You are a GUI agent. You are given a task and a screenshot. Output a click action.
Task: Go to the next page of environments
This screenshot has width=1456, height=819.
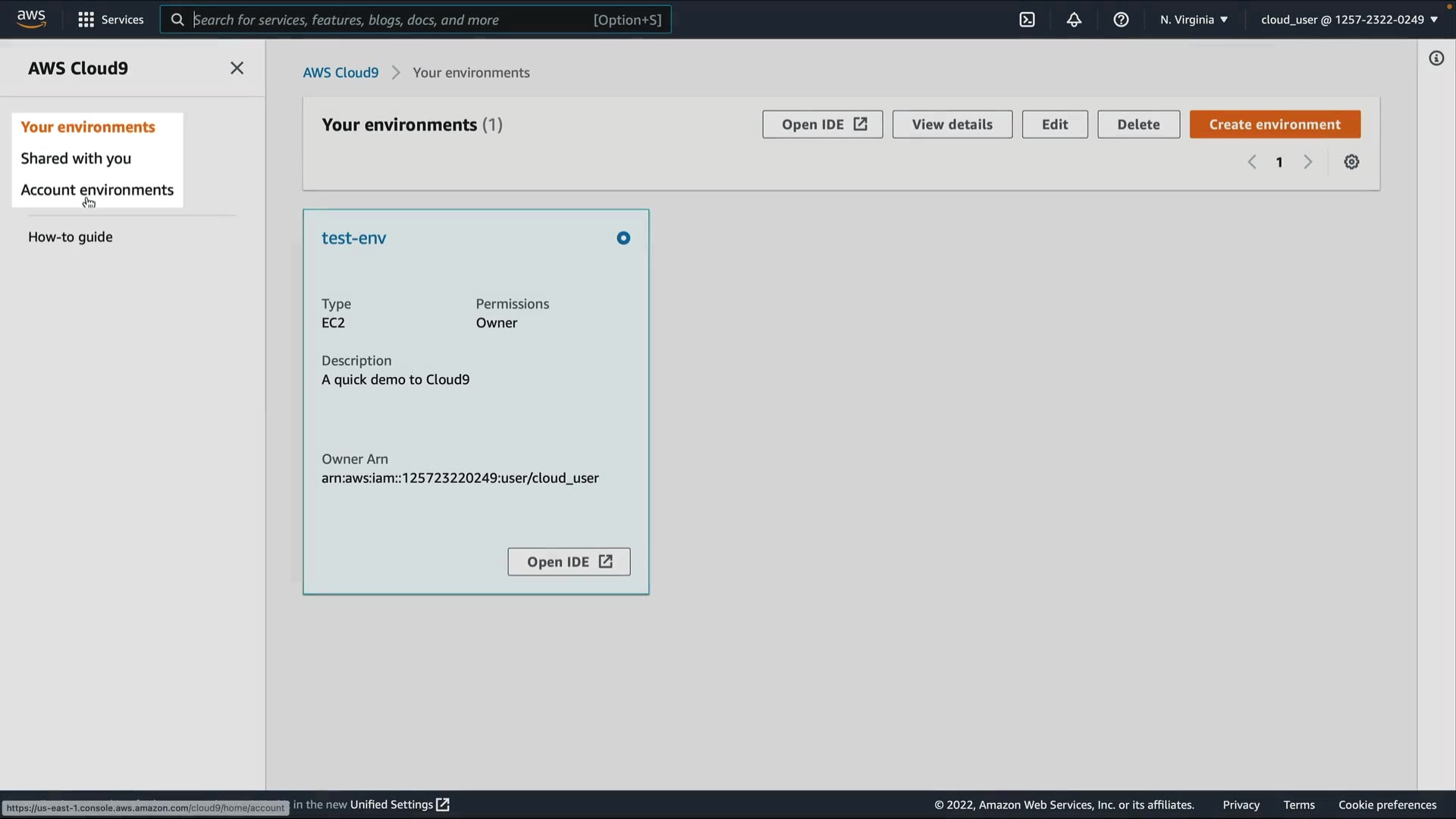1308,162
